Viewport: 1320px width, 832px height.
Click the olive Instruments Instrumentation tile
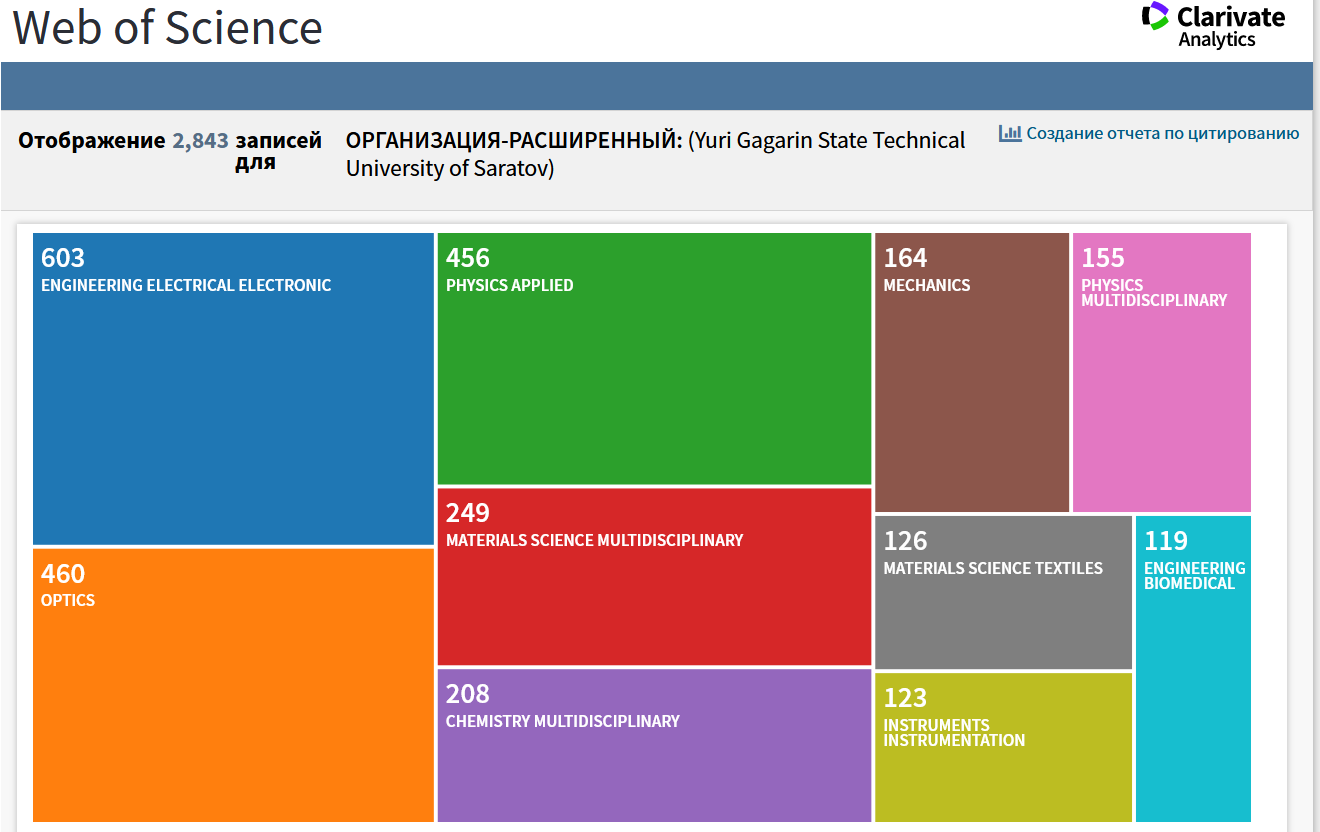tap(1003, 748)
